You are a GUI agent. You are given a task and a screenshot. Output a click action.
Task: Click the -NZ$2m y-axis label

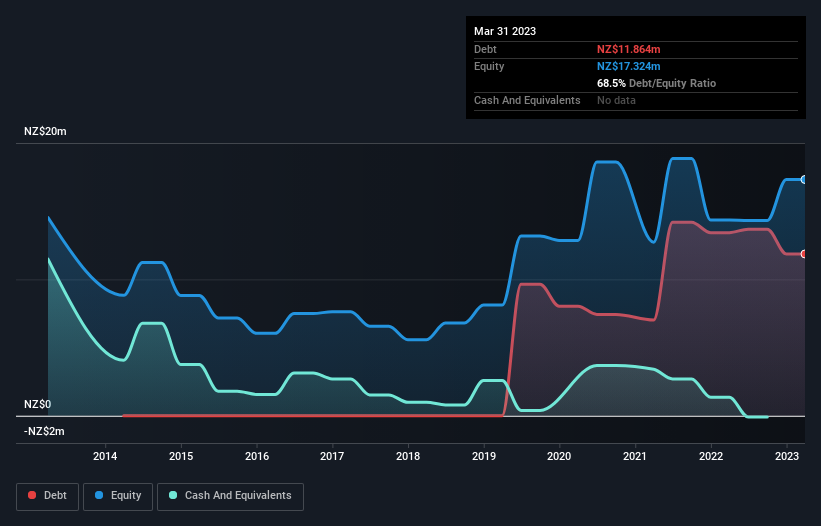pos(44,431)
